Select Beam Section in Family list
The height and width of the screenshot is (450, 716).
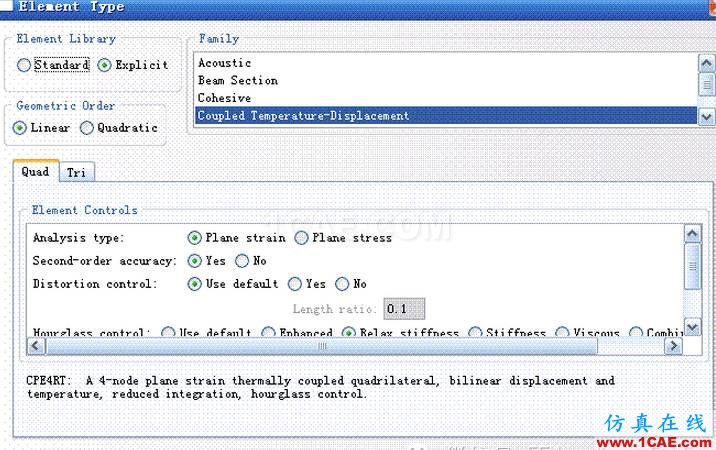pos(238,80)
